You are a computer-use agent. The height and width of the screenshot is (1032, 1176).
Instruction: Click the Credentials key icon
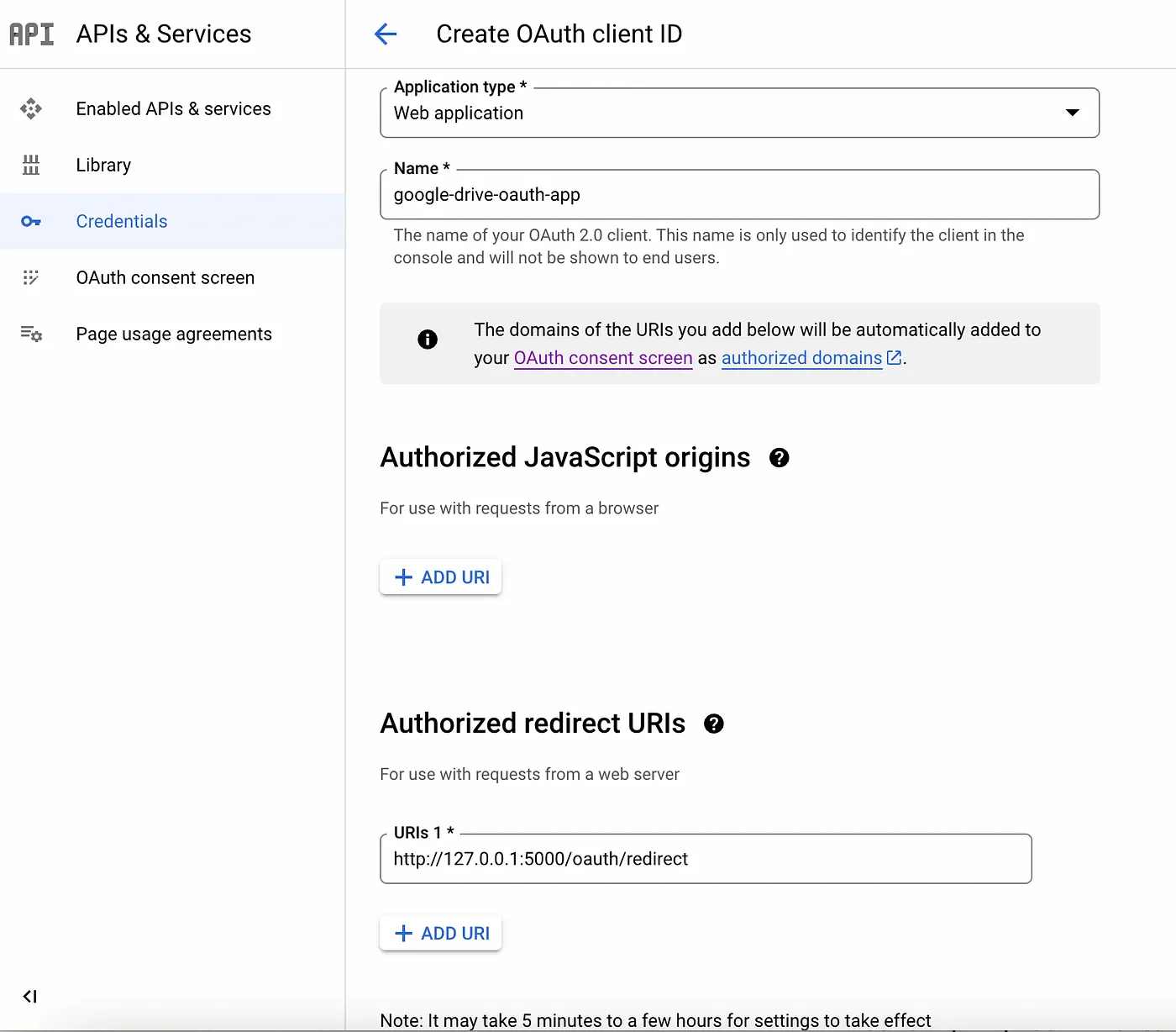pos(31,221)
